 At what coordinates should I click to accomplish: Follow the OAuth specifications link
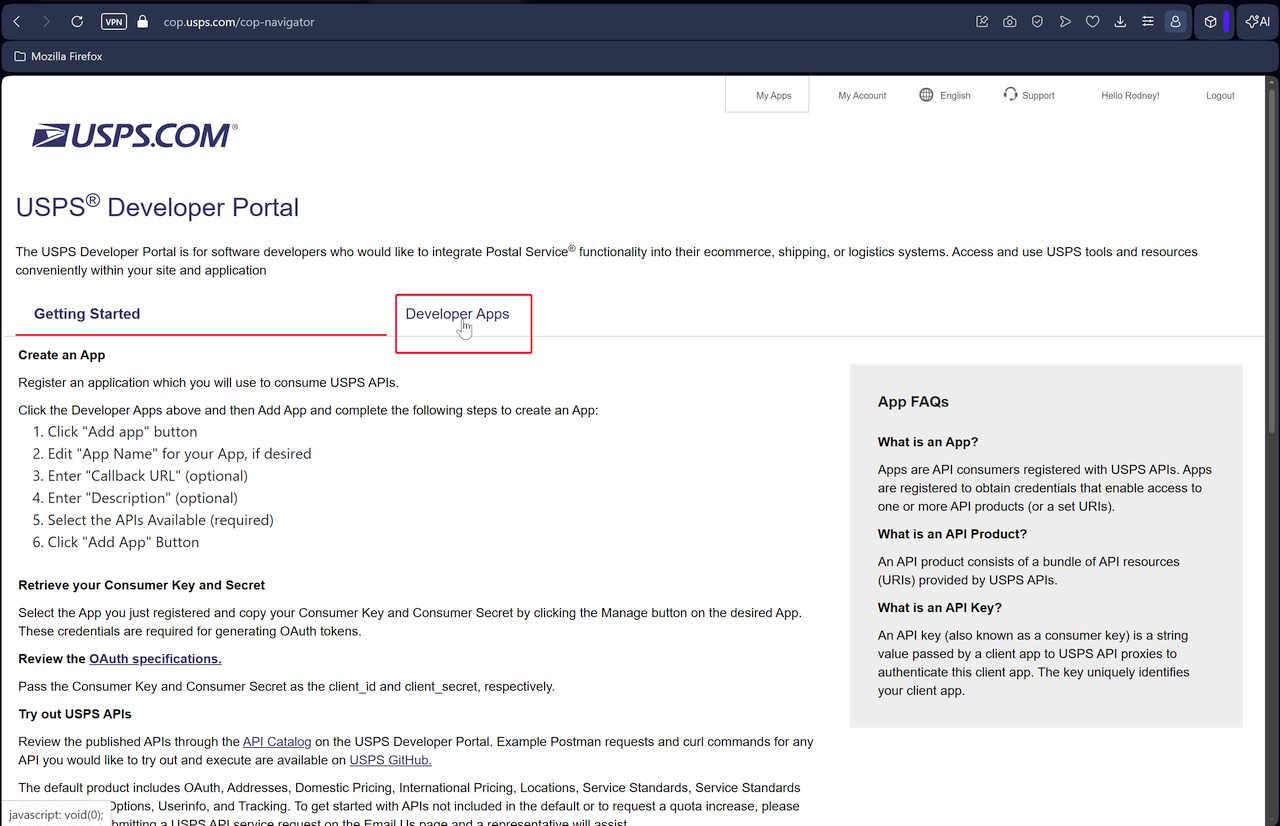[x=155, y=659]
